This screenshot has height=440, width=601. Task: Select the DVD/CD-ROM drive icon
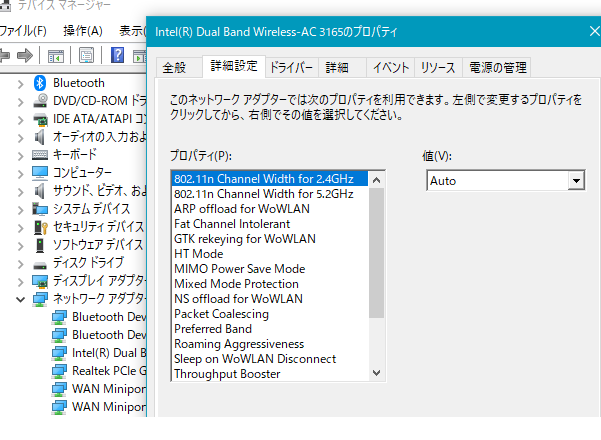coord(40,101)
